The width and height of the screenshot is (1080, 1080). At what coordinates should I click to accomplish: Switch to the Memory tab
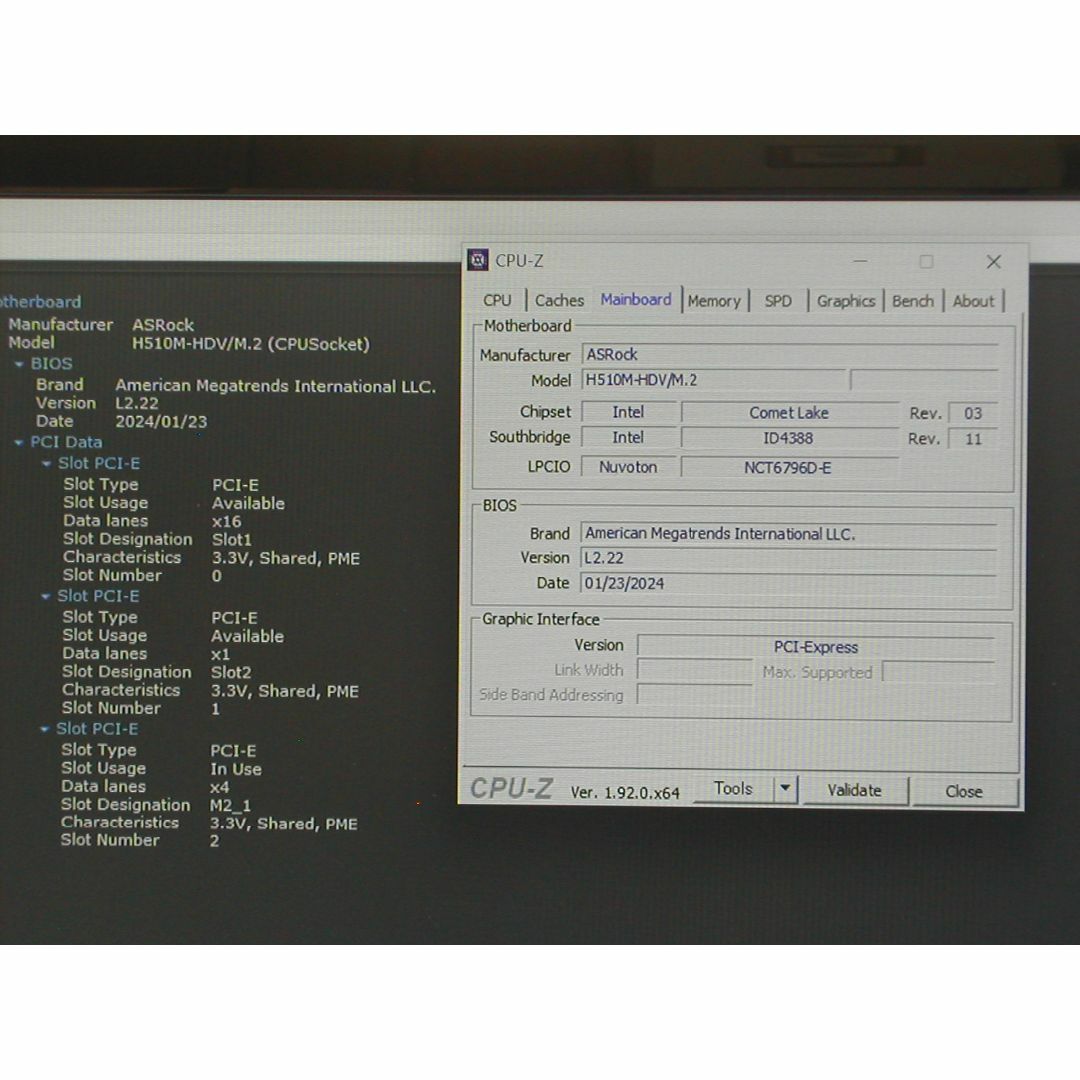tap(714, 301)
